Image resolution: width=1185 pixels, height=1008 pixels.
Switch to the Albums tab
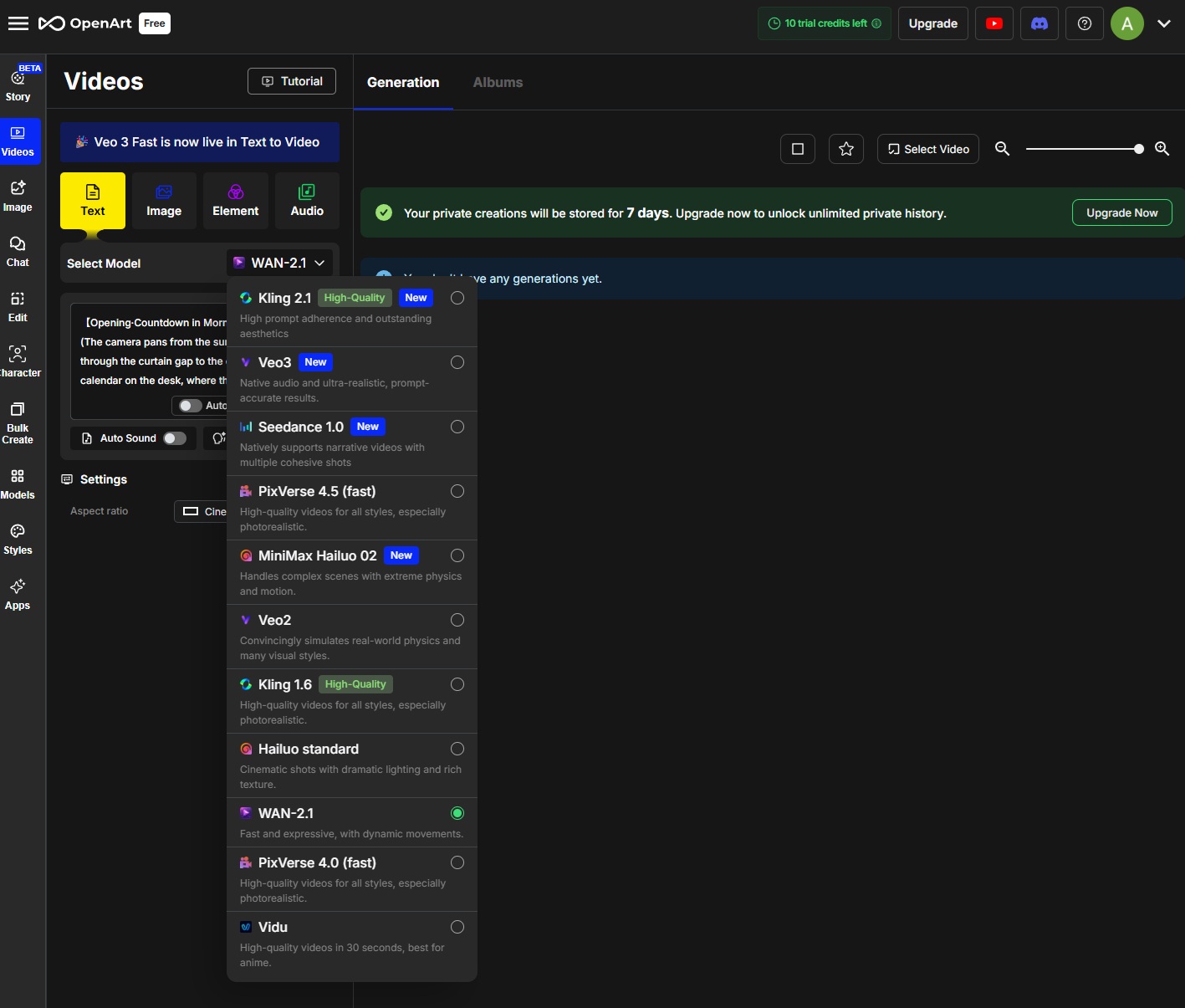(x=498, y=82)
